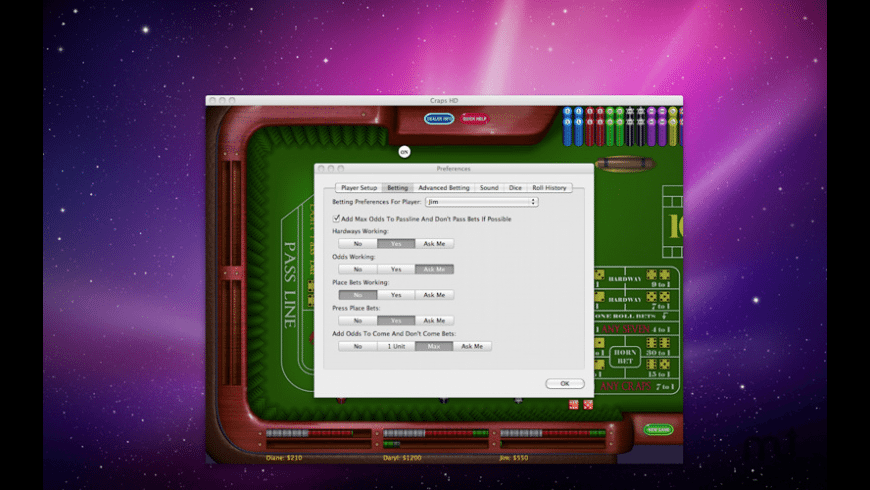Confirm preferences with the OK button
This screenshot has width=870, height=490.
(x=564, y=383)
